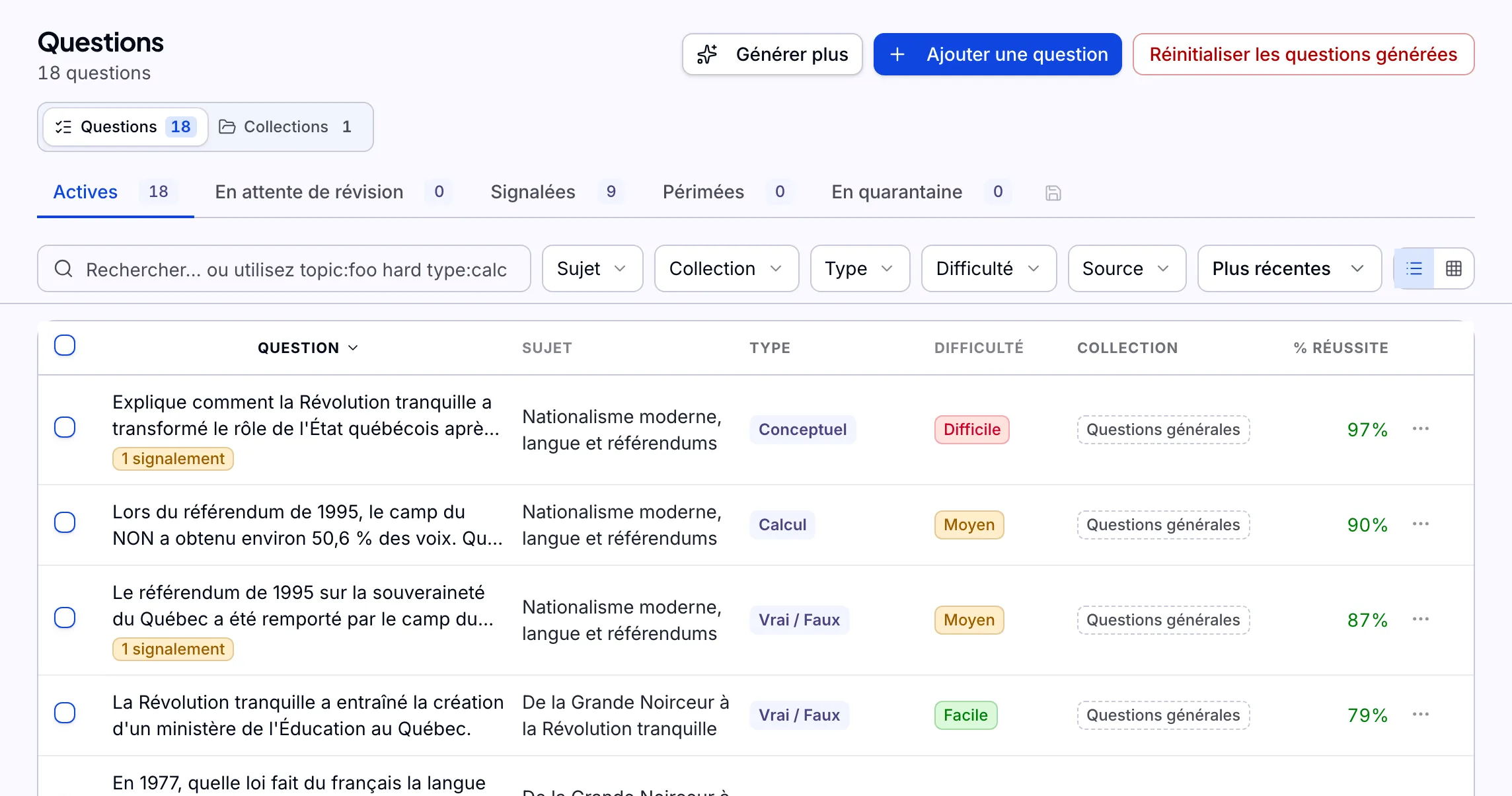Switch to list view icon
The height and width of the screenshot is (796, 1512).
pyautogui.click(x=1414, y=268)
